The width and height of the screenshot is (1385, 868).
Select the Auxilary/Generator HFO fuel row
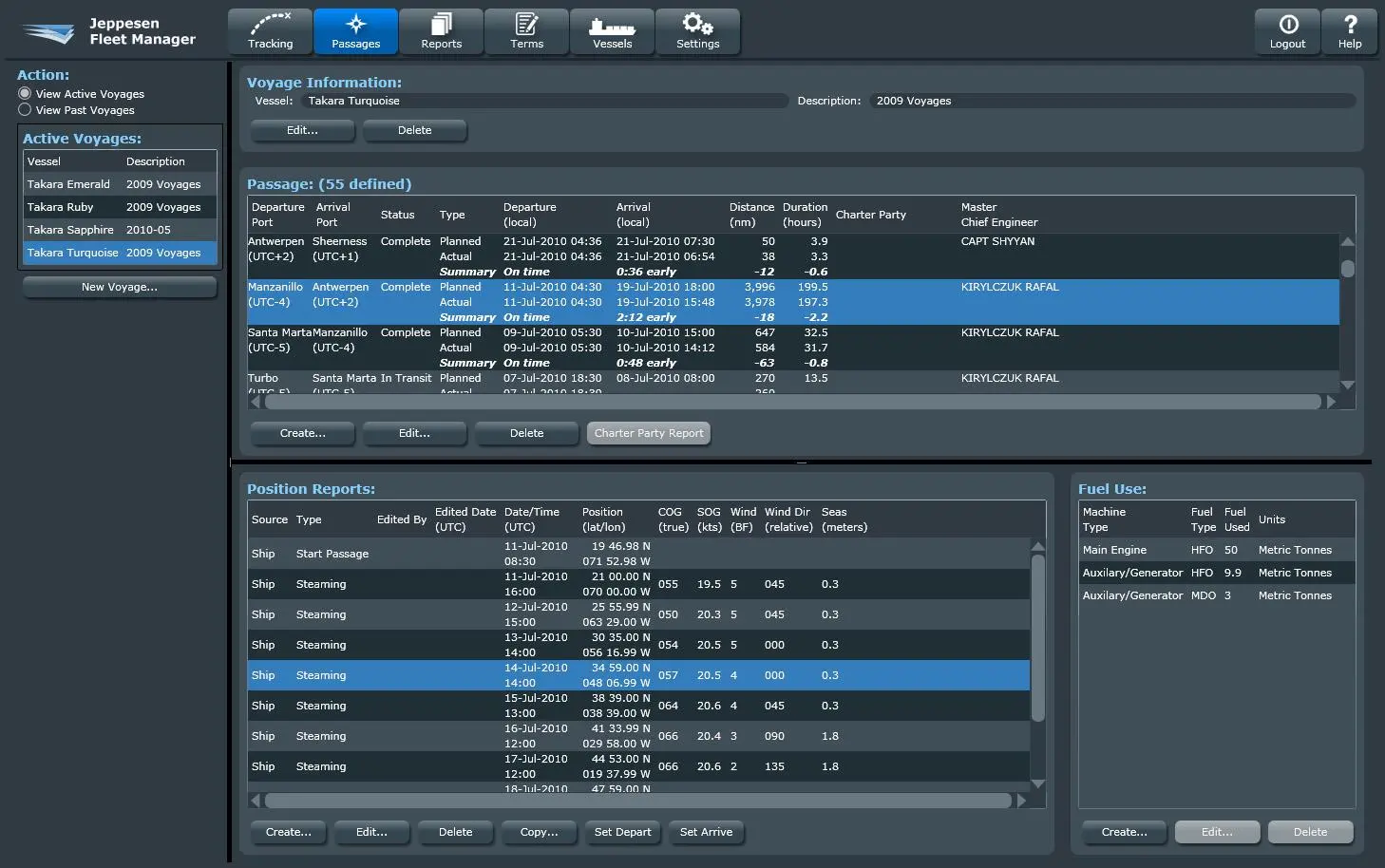tap(1217, 573)
